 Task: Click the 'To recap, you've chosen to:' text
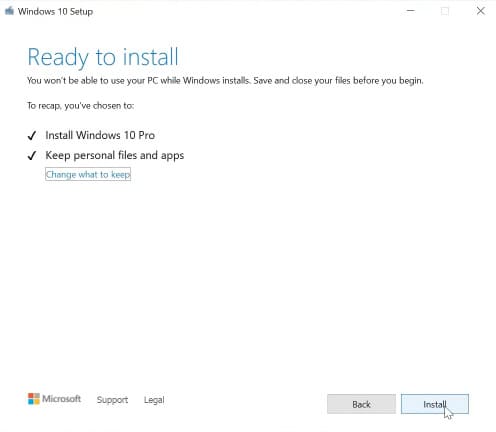tap(80, 106)
